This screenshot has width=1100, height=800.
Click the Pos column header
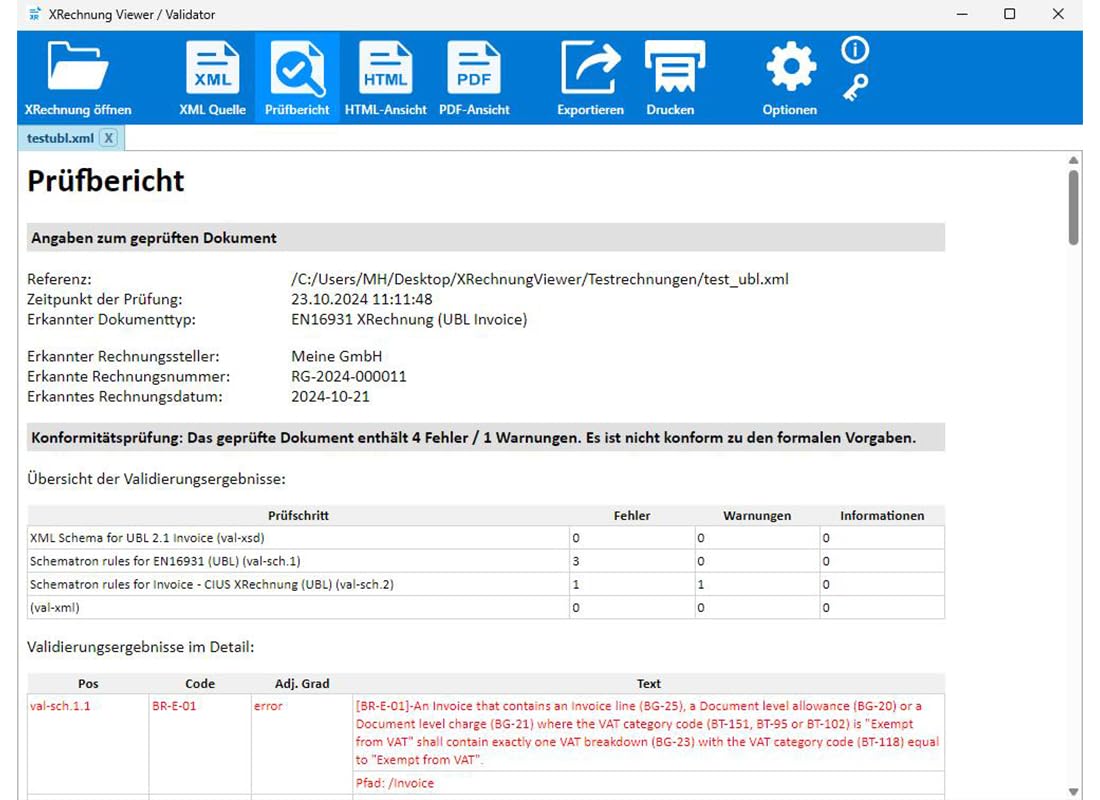[88, 684]
